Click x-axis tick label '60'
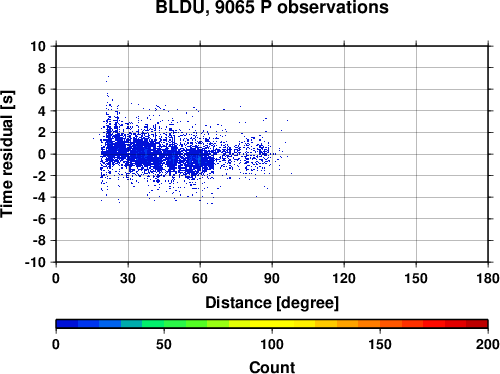 click(x=200, y=278)
